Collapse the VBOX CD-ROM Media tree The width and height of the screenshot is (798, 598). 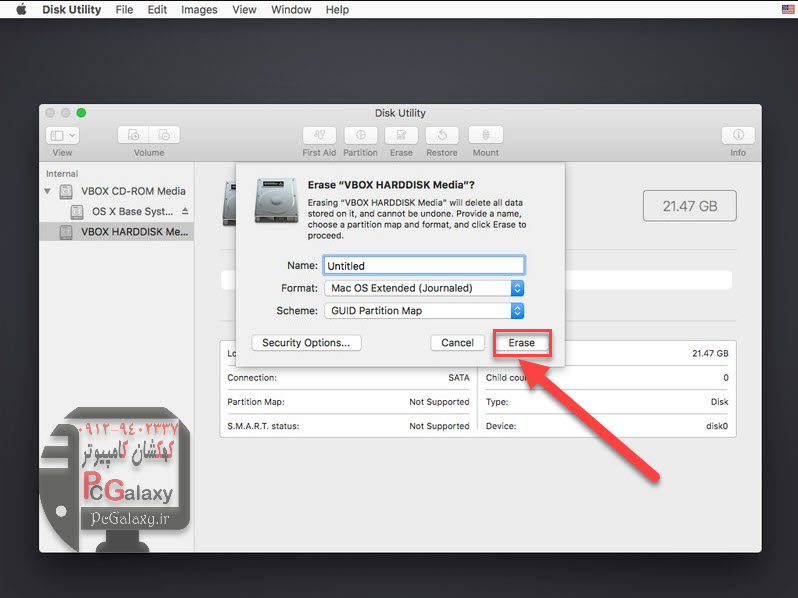[47, 191]
